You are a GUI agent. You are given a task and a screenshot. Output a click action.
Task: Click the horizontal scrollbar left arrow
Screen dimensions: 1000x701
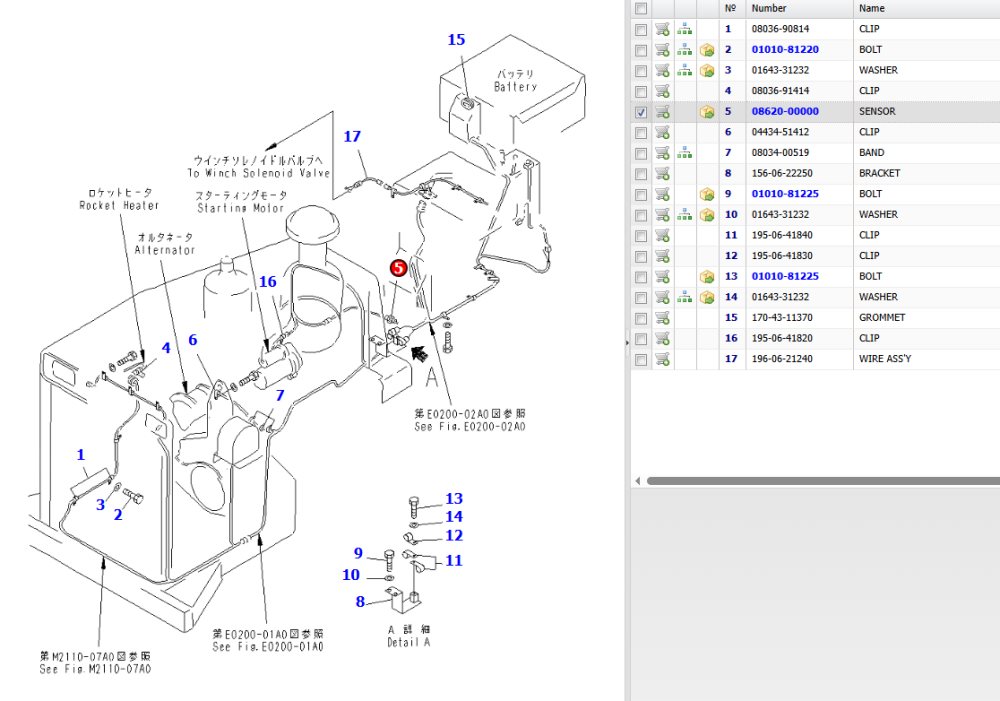(x=637, y=480)
